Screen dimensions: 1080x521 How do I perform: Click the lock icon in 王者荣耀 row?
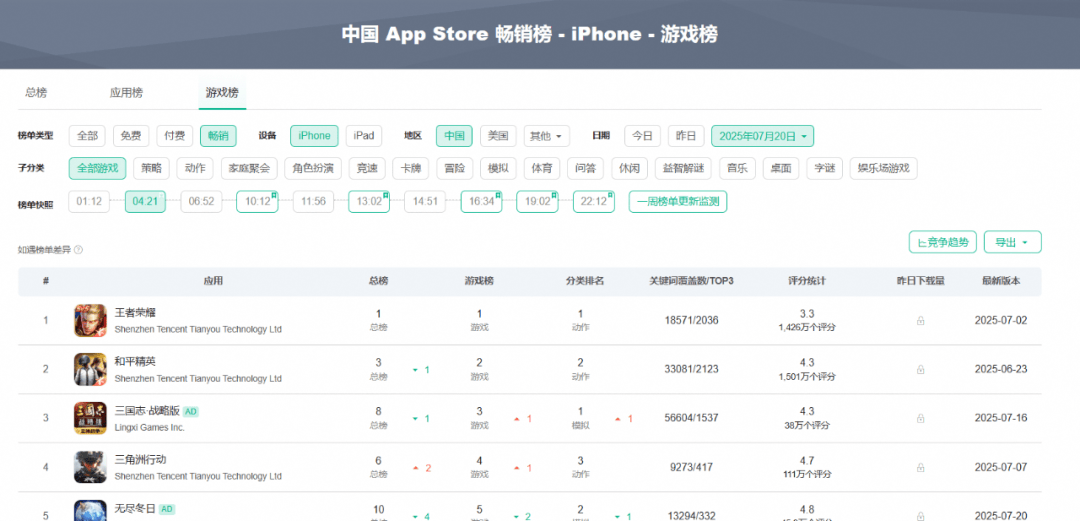(x=920, y=321)
